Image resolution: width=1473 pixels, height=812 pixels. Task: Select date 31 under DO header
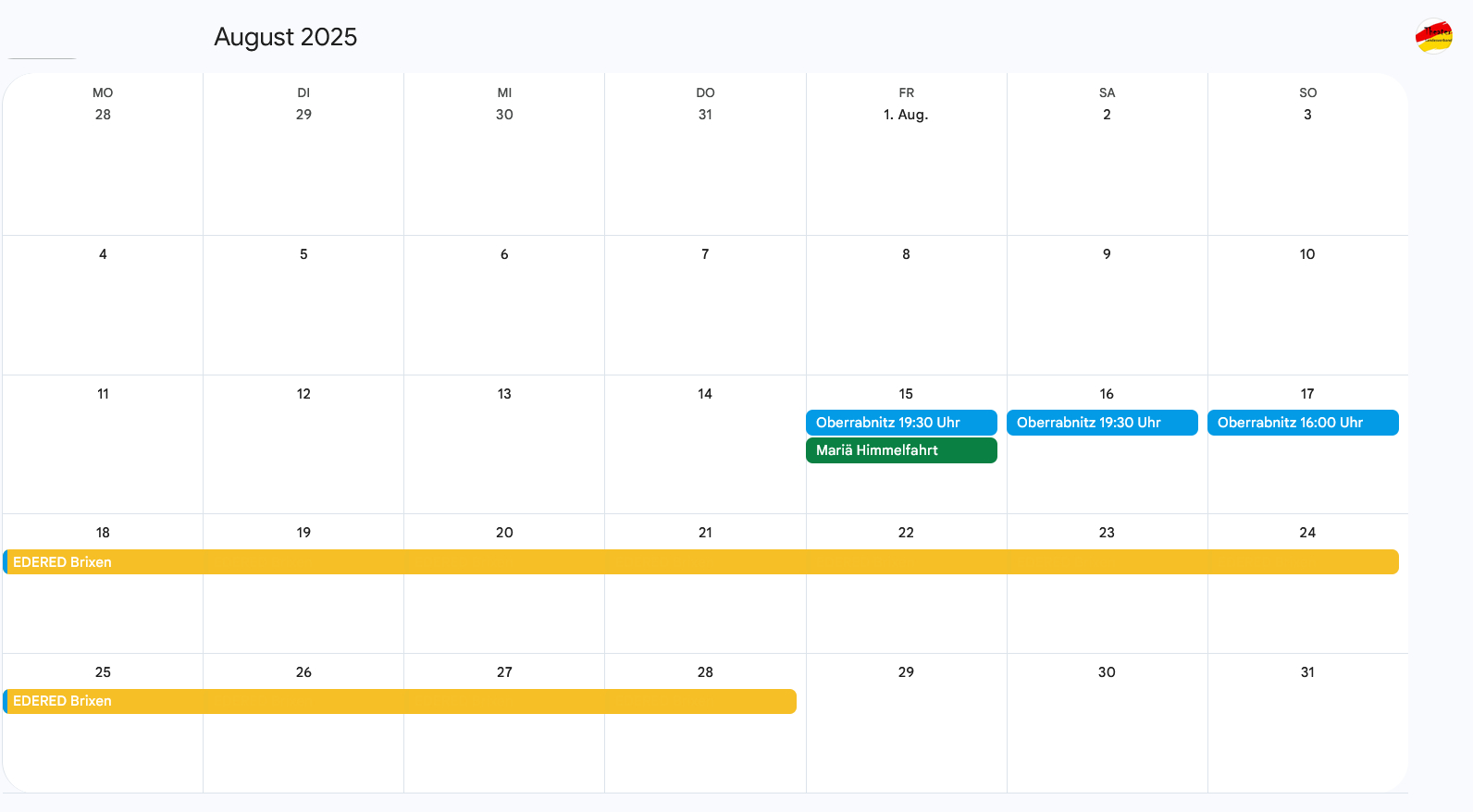click(705, 115)
